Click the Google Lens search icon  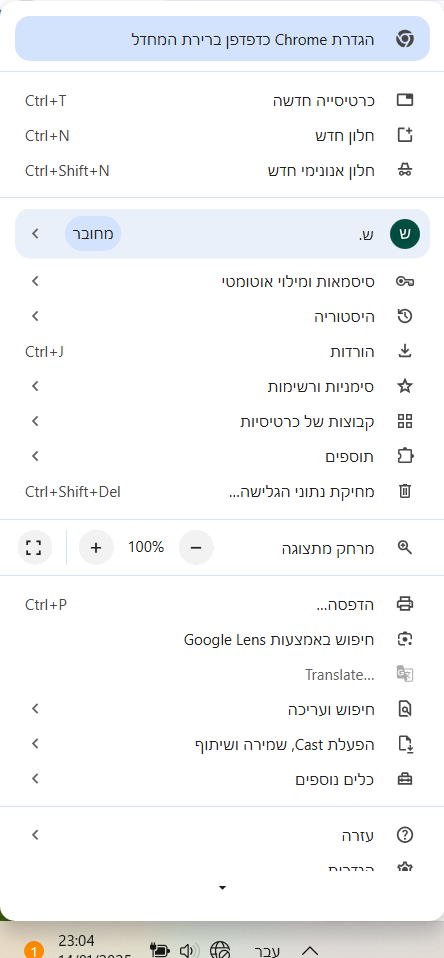(x=405, y=640)
